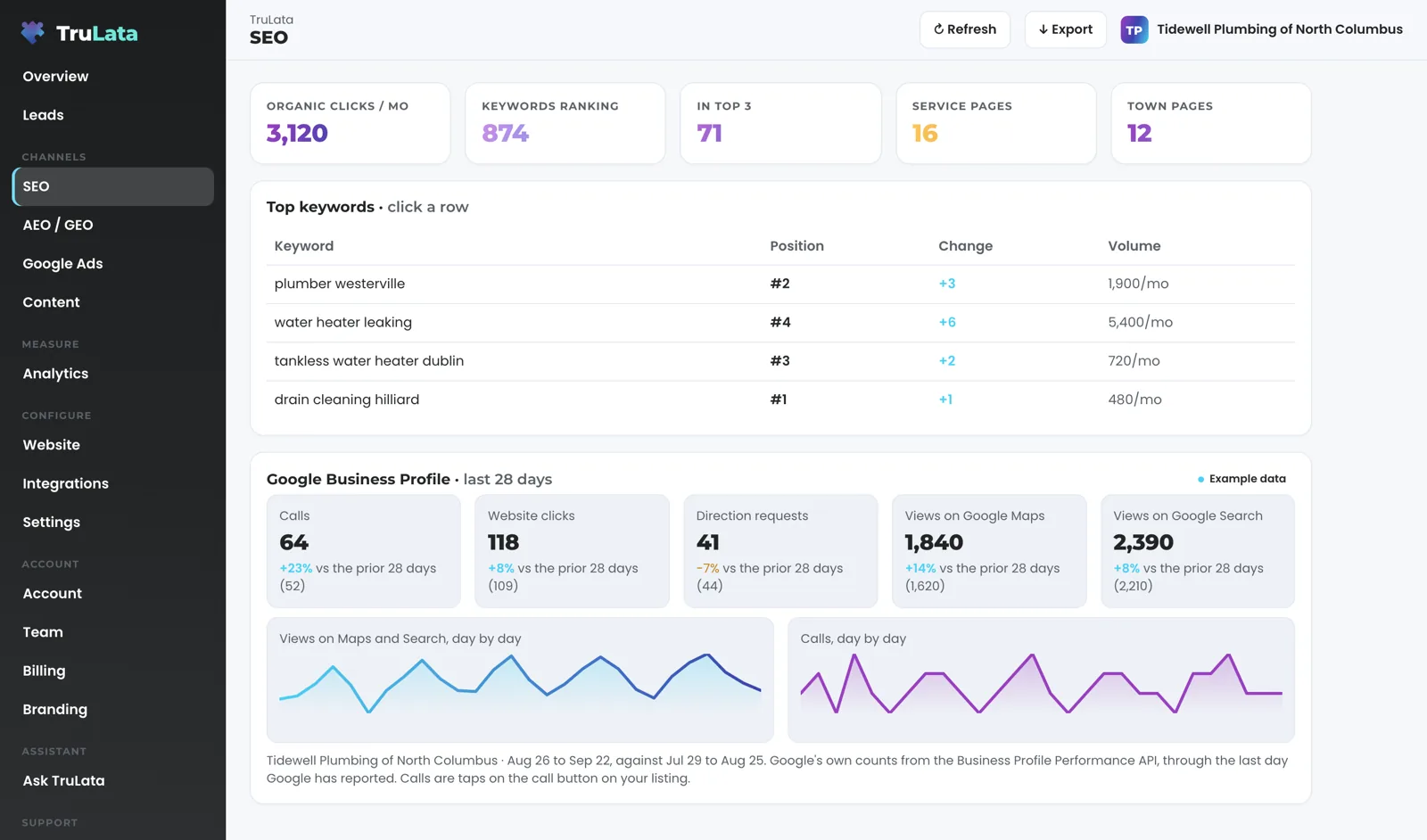Click the Views on Google Search tile
Viewport: 1427px width, 840px height.
tap(1198, 551)
